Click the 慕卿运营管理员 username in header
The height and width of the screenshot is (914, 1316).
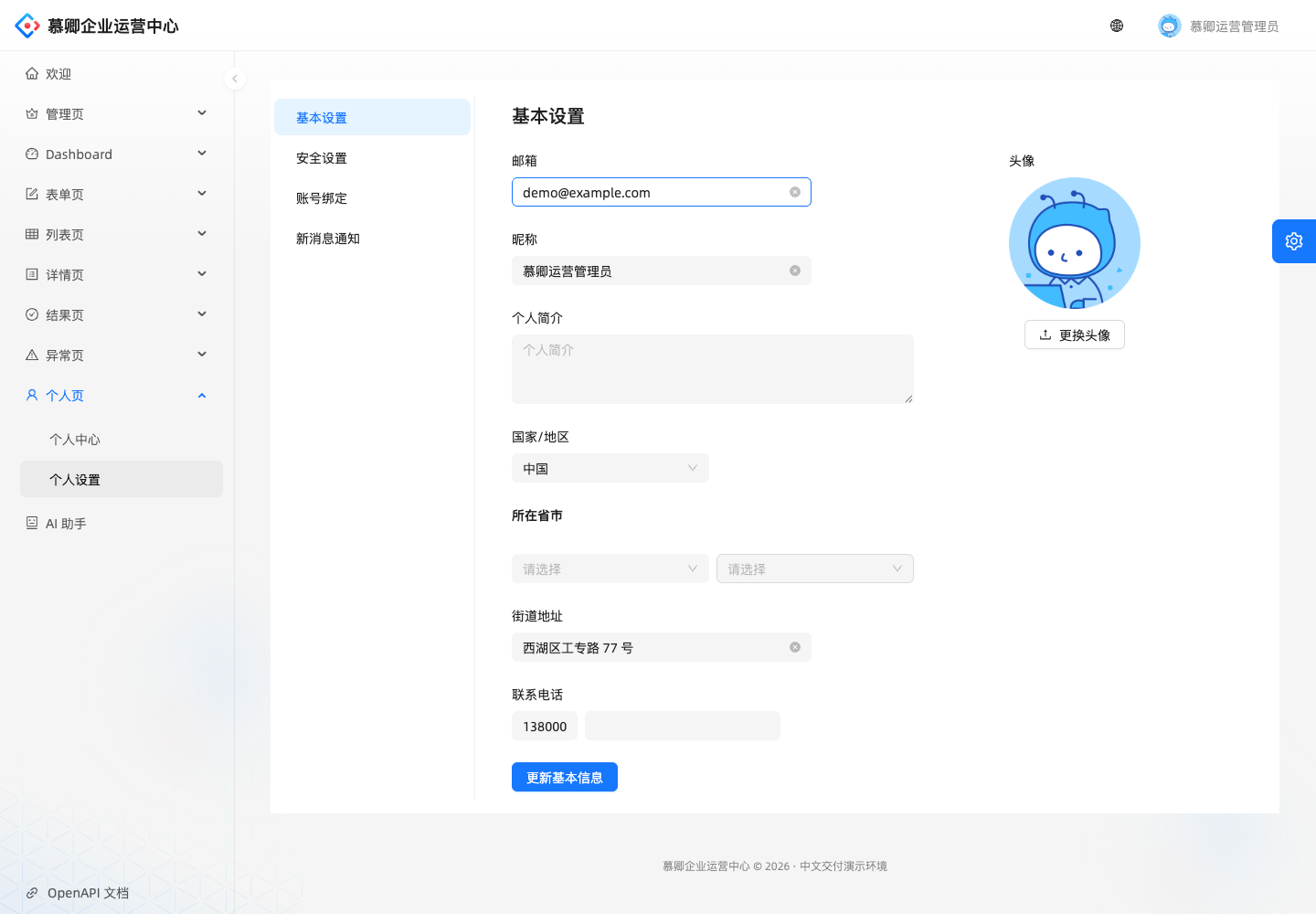[1234, 27]
